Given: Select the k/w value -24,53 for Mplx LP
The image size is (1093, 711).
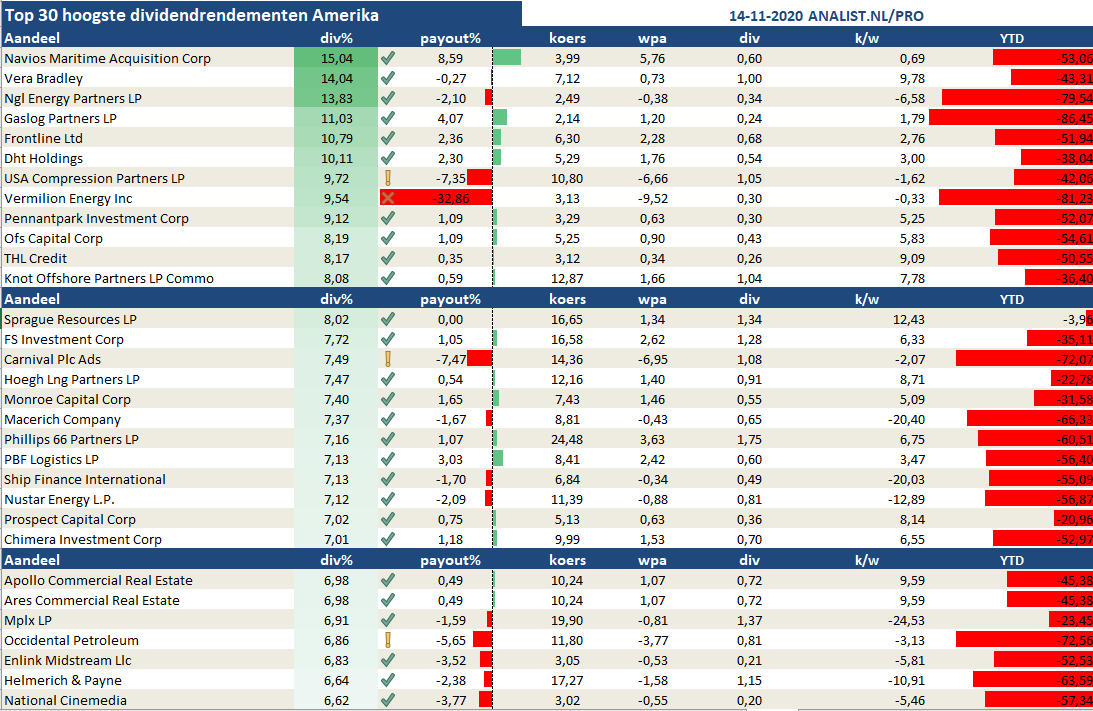Looking at the screenshot, I should [906, 620].
